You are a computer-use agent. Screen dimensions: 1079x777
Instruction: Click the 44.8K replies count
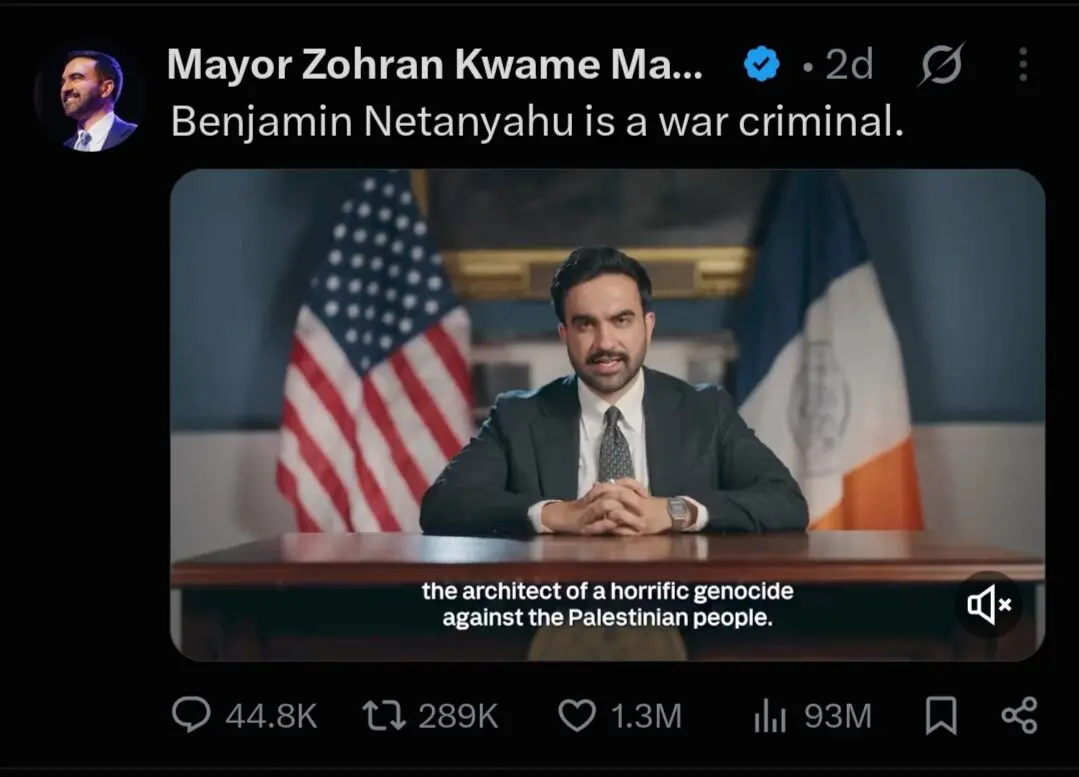[271, 716]
